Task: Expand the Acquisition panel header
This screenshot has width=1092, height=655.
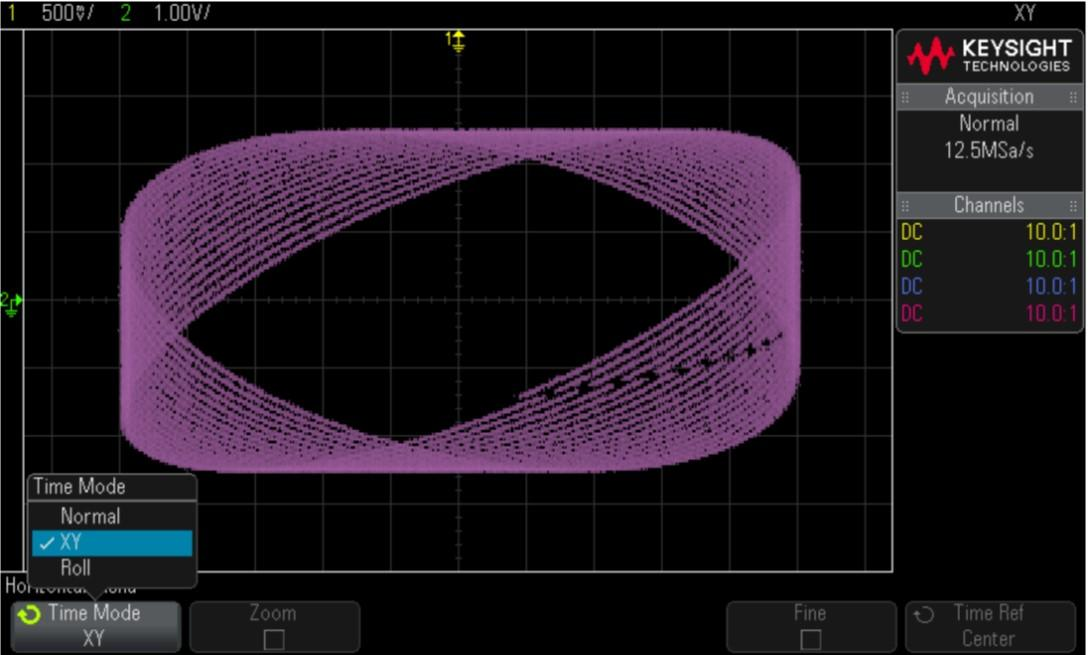Action: point(988,97)
